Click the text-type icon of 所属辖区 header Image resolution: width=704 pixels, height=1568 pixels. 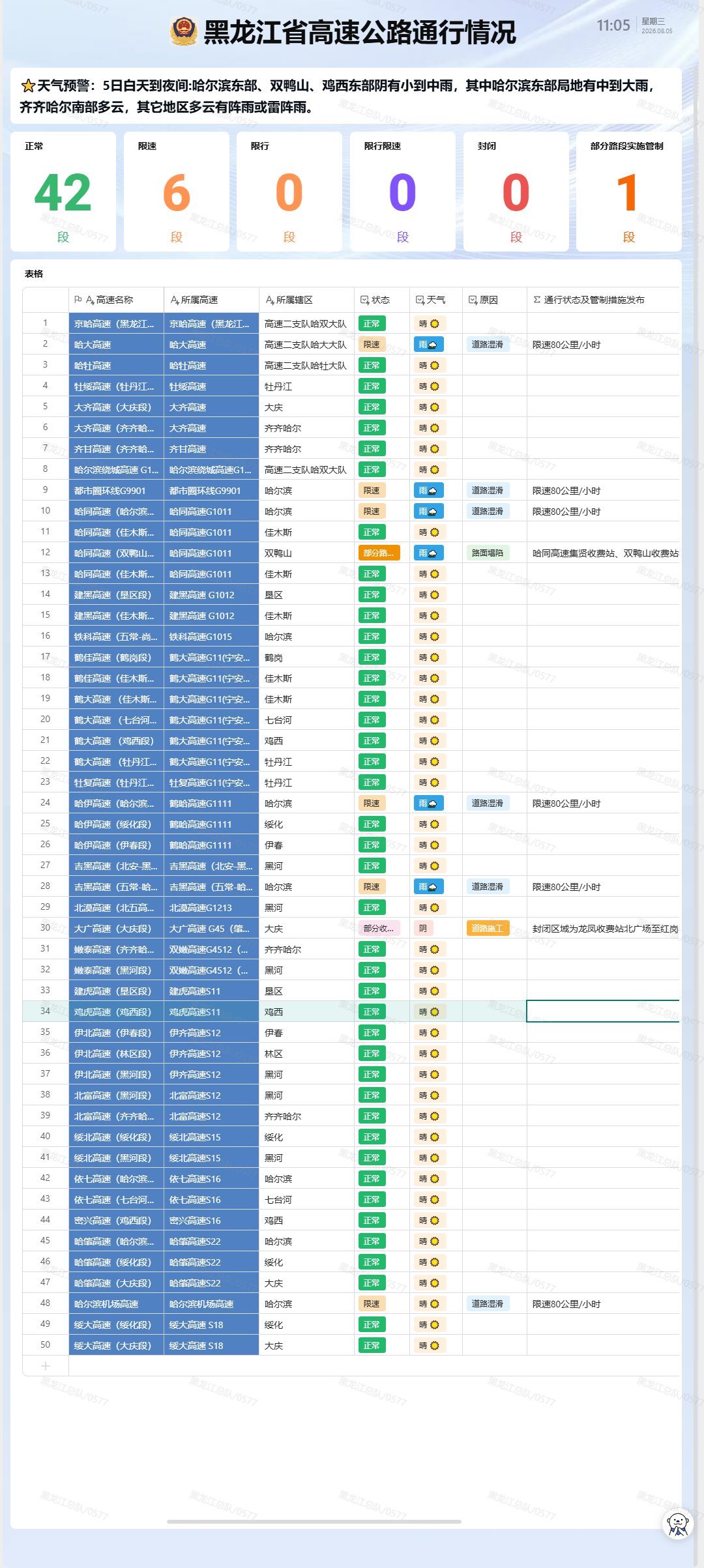point(270,300)
